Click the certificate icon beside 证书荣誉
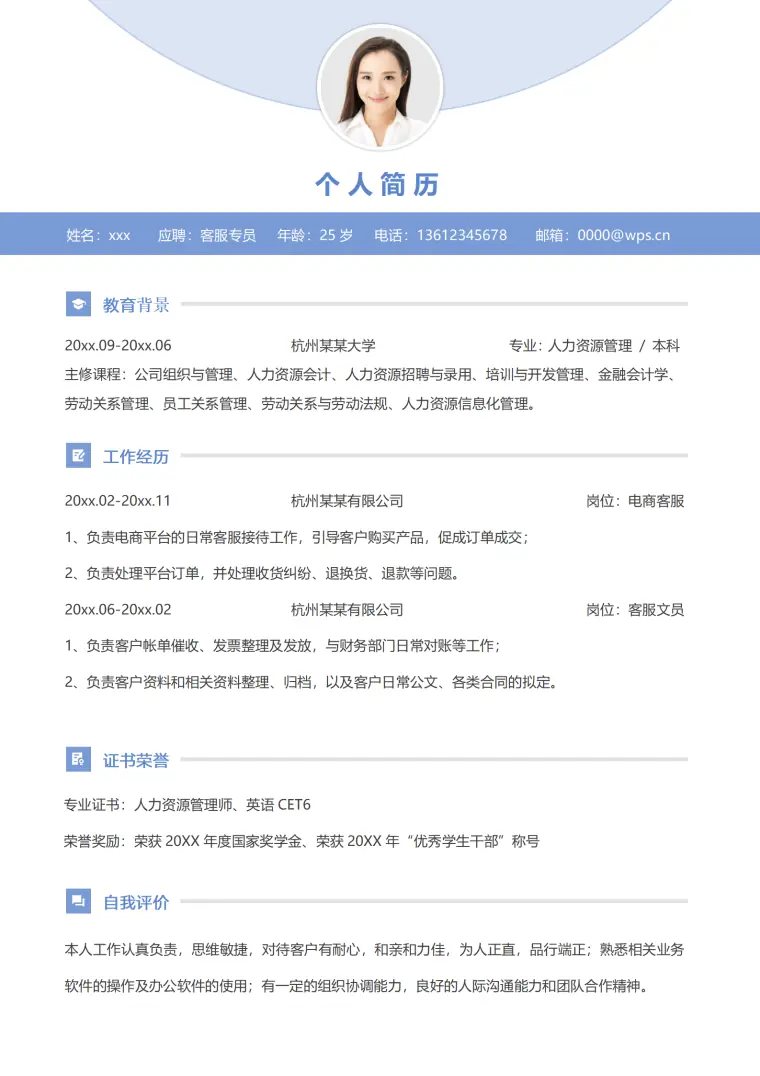 tap(78, 760)
